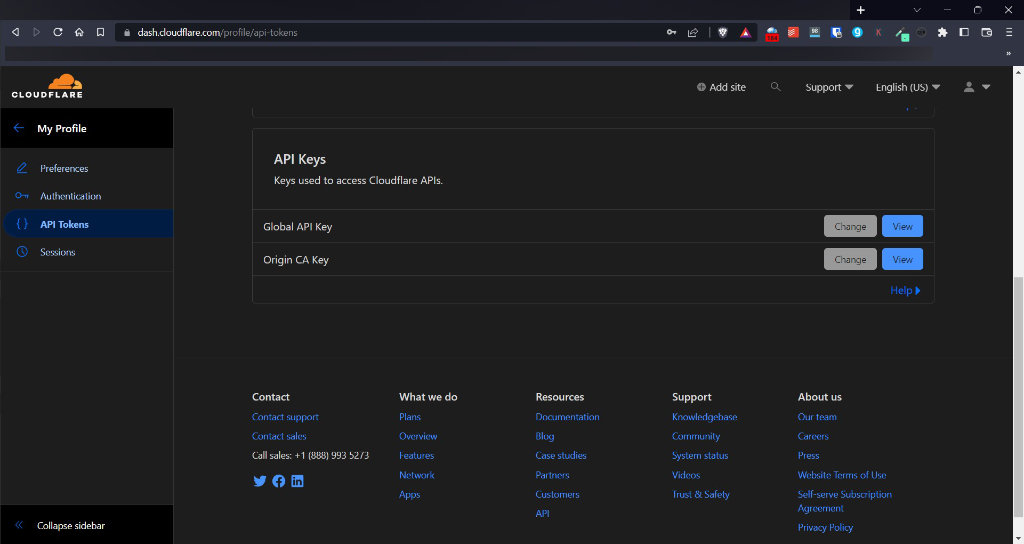
Task: Open Brave Shields lion icon
Action: coord(723,32)
